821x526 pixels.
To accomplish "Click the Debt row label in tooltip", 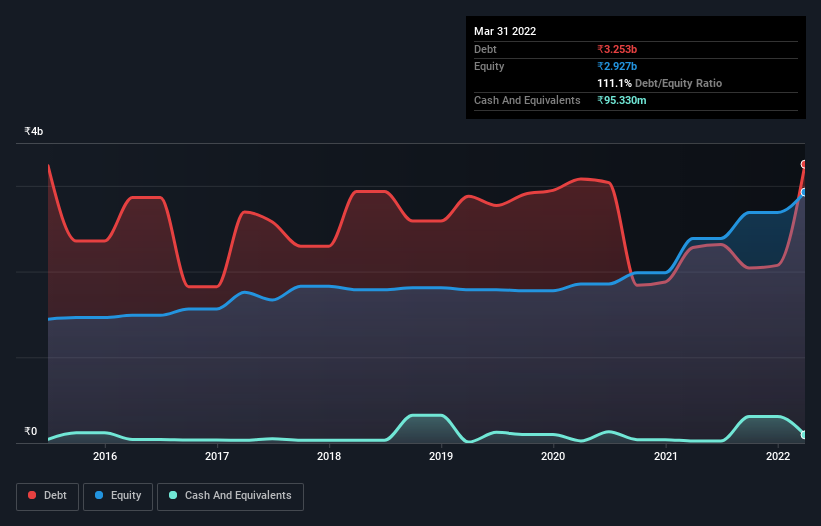I will click(485, 49).
